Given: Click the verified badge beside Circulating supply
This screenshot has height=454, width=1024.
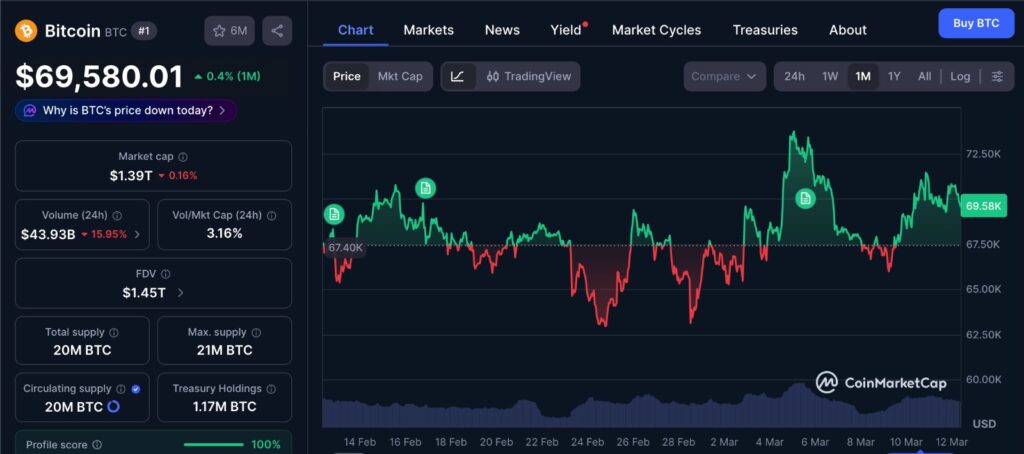Looking at the screenshot, I should point(136,389).
